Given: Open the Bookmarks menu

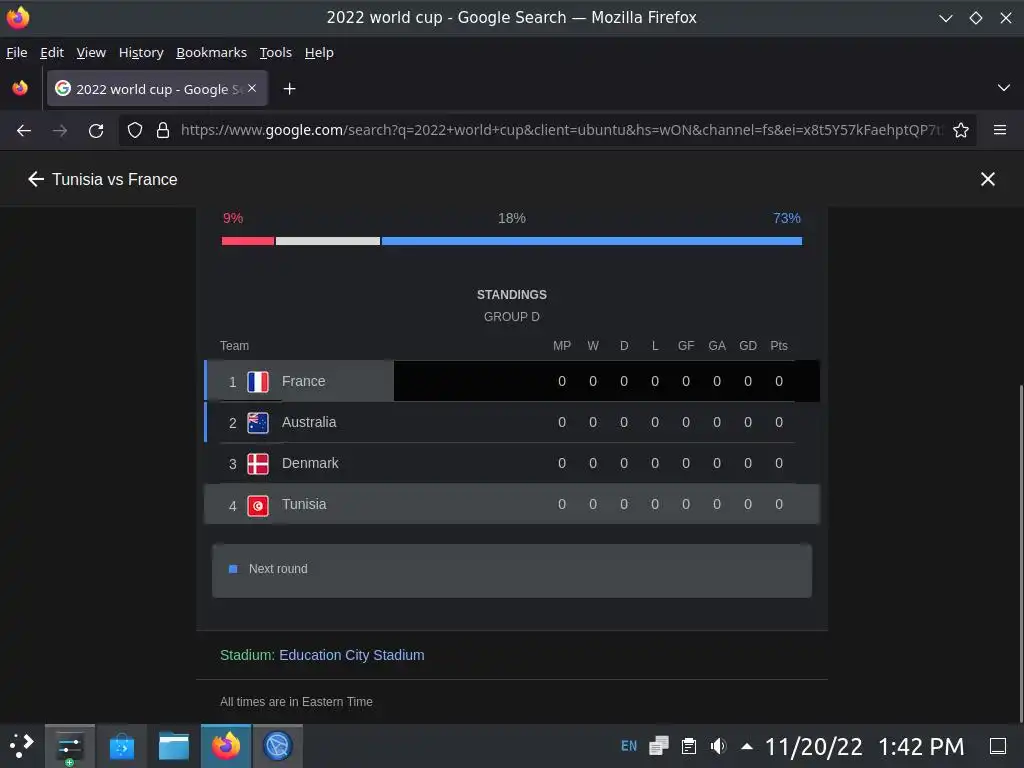Looking at the screenshot, I should click(212, 52).
